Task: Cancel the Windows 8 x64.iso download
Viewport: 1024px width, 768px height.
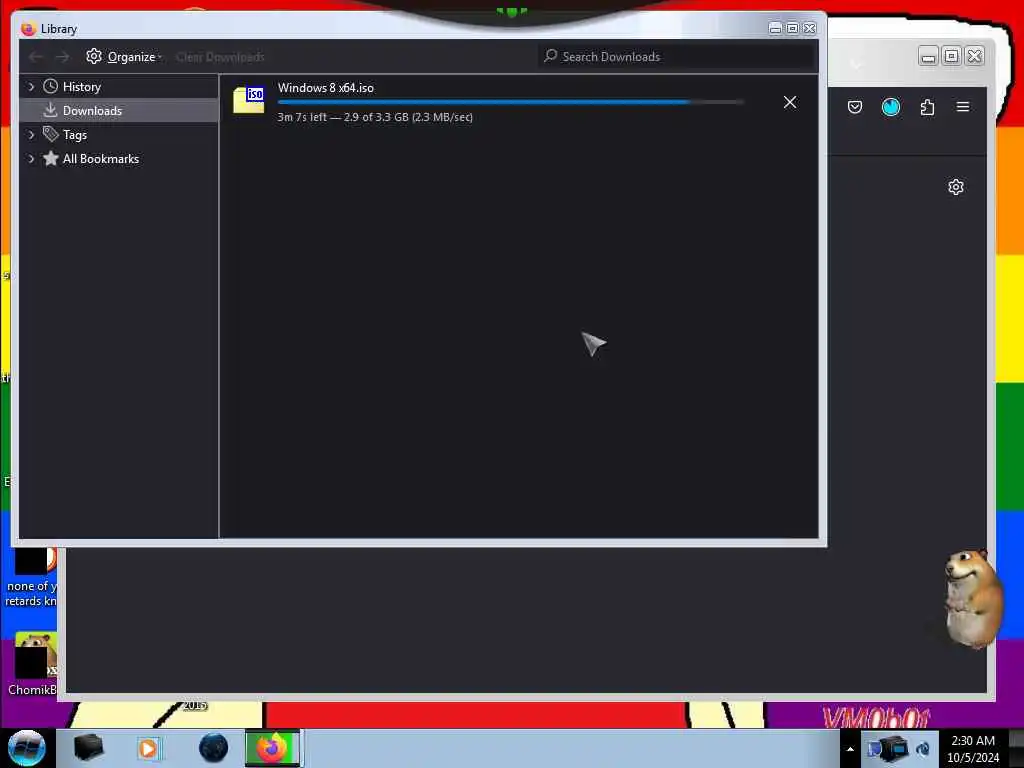Action: (x=790, y=102)
